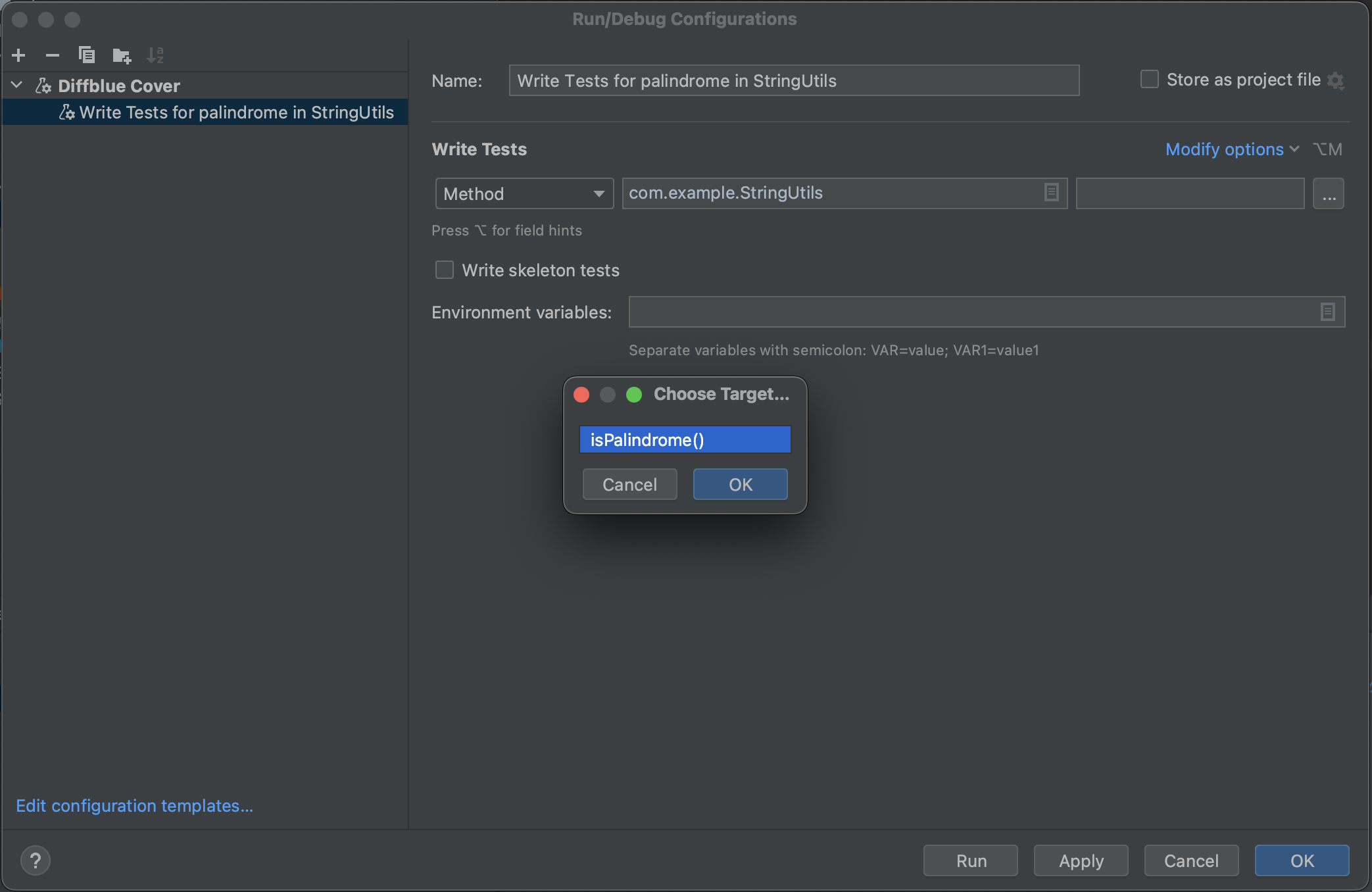The height and width of the screenshot is (892, 1372).
Task: Click the Add New Configuration plus icon
Action: tap(19, 55)
